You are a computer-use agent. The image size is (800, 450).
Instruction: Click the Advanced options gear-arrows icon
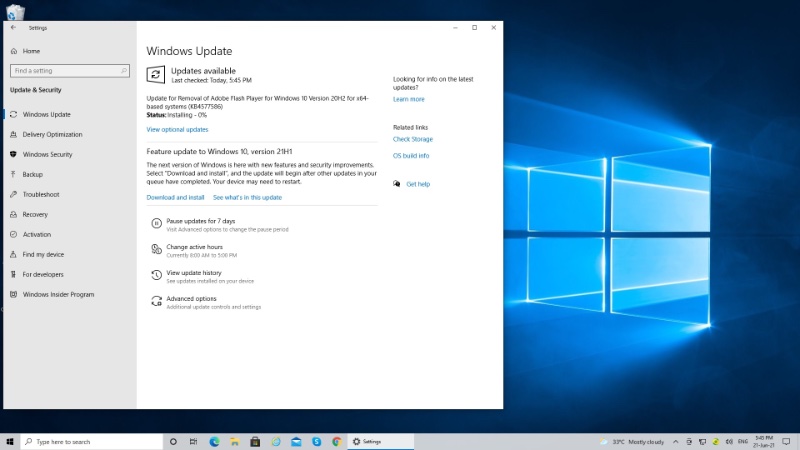tap(156, 301)
